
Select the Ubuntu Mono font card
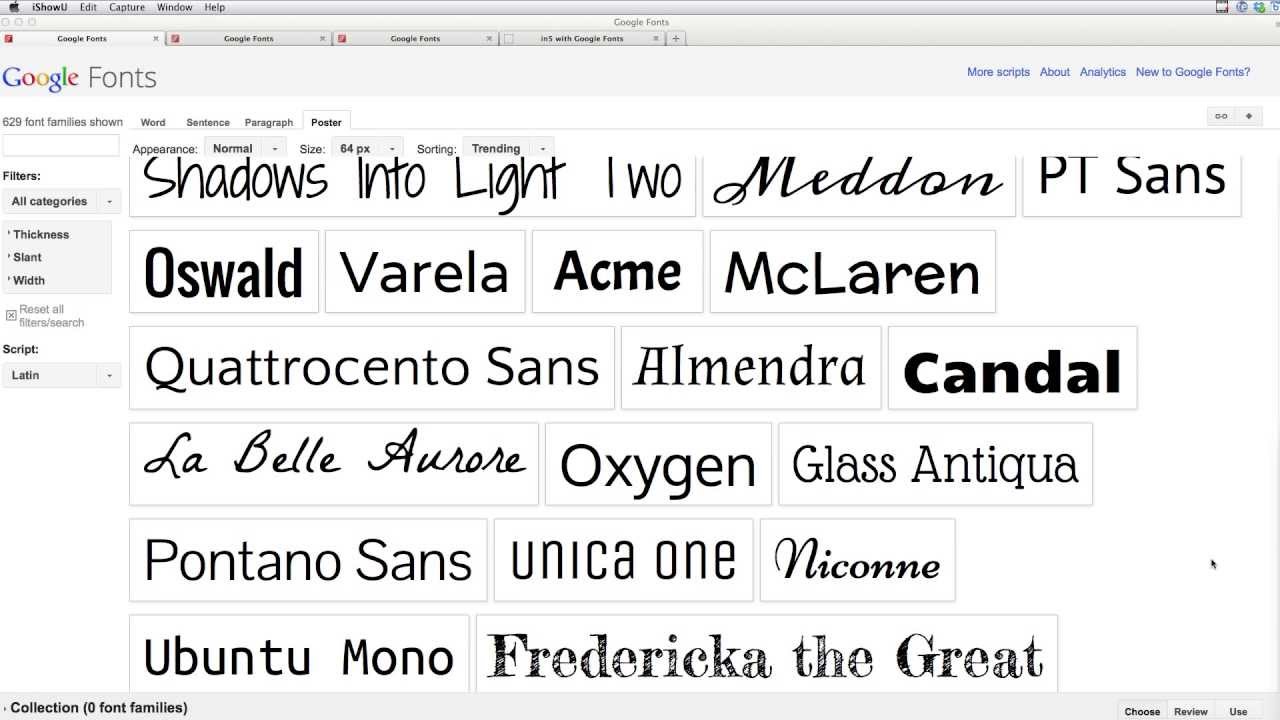click(299, 653)
